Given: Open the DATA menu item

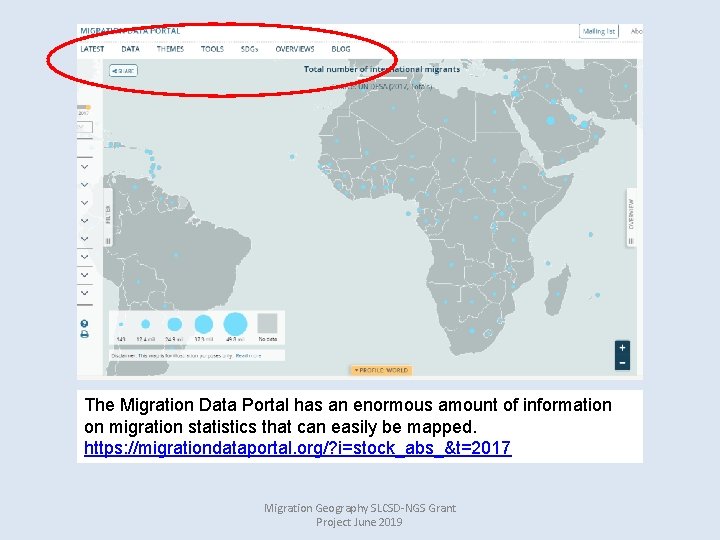Looking at the screenshot, I should pyautogui.click(x=130, y=49).
